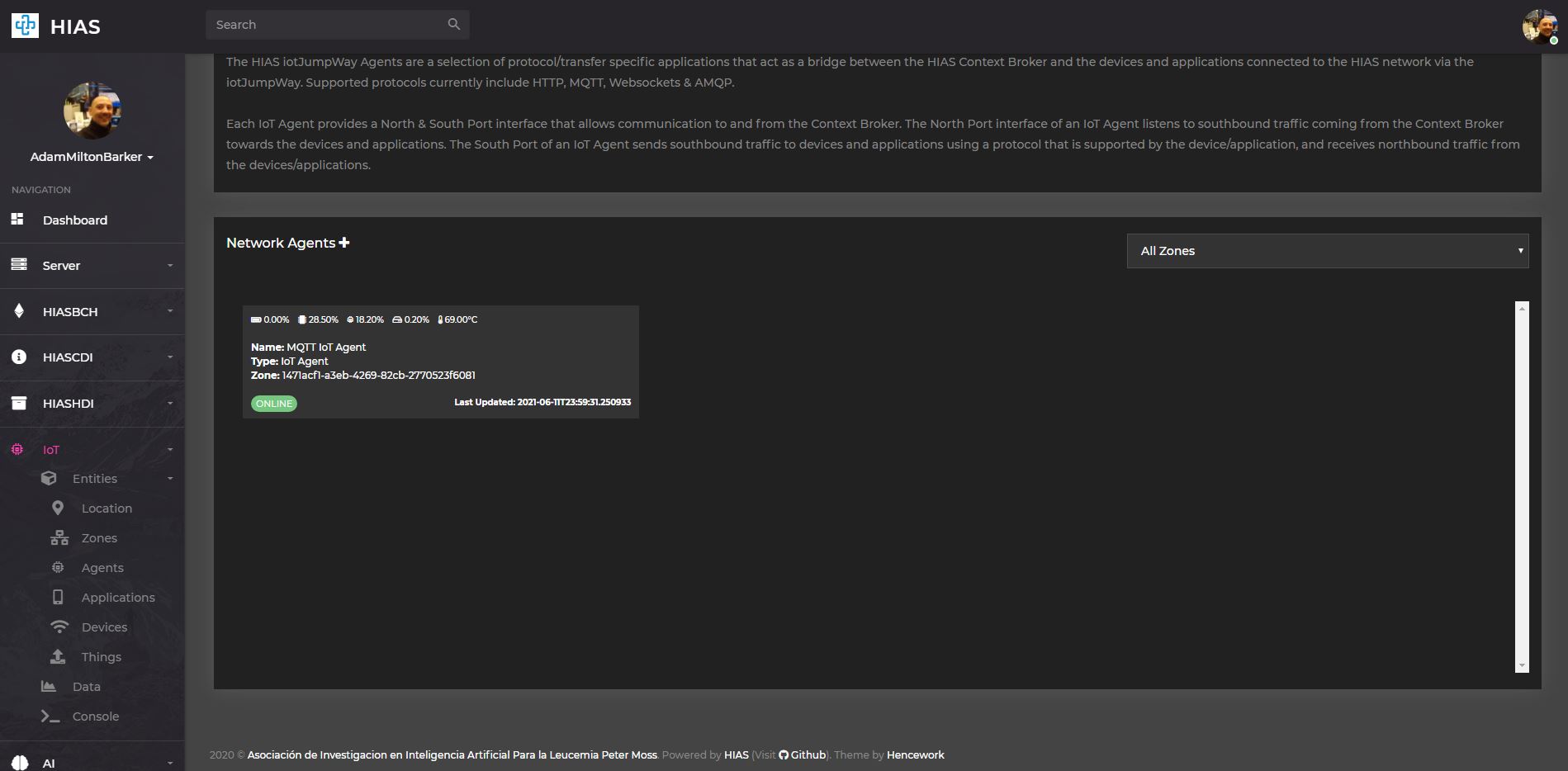This screenshot has height=771, width=1568.
Task: Open the Location menu item
Action: (107, 508)
